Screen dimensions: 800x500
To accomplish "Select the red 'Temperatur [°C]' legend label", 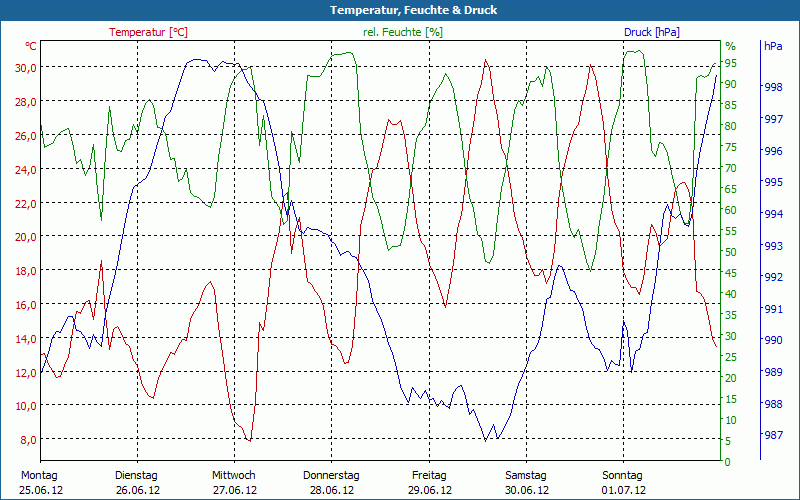I will [148, 32].
